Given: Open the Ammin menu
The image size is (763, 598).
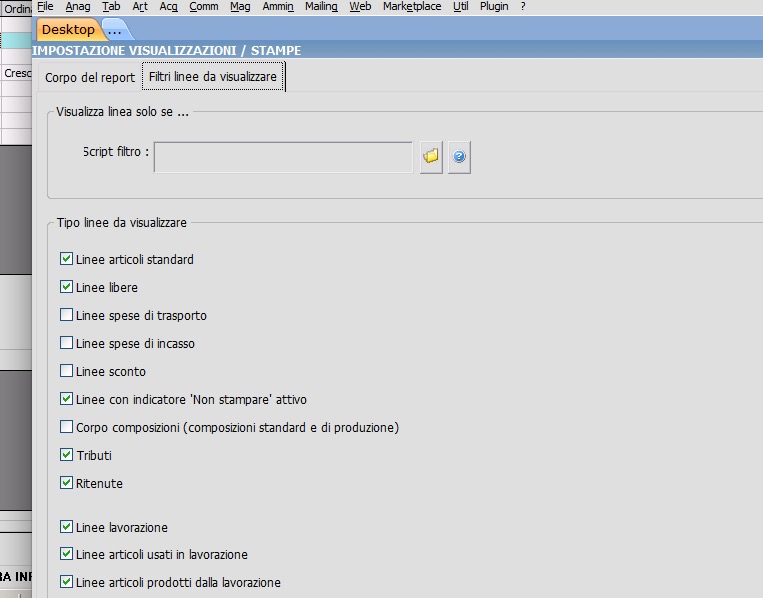Looking at the screenshot, I should [x=278, y=6].
